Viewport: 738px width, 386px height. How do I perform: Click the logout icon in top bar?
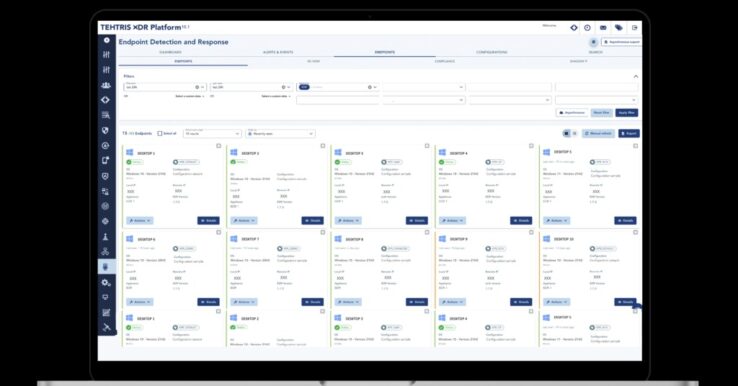pyautogui.click(x=634, y=28)
